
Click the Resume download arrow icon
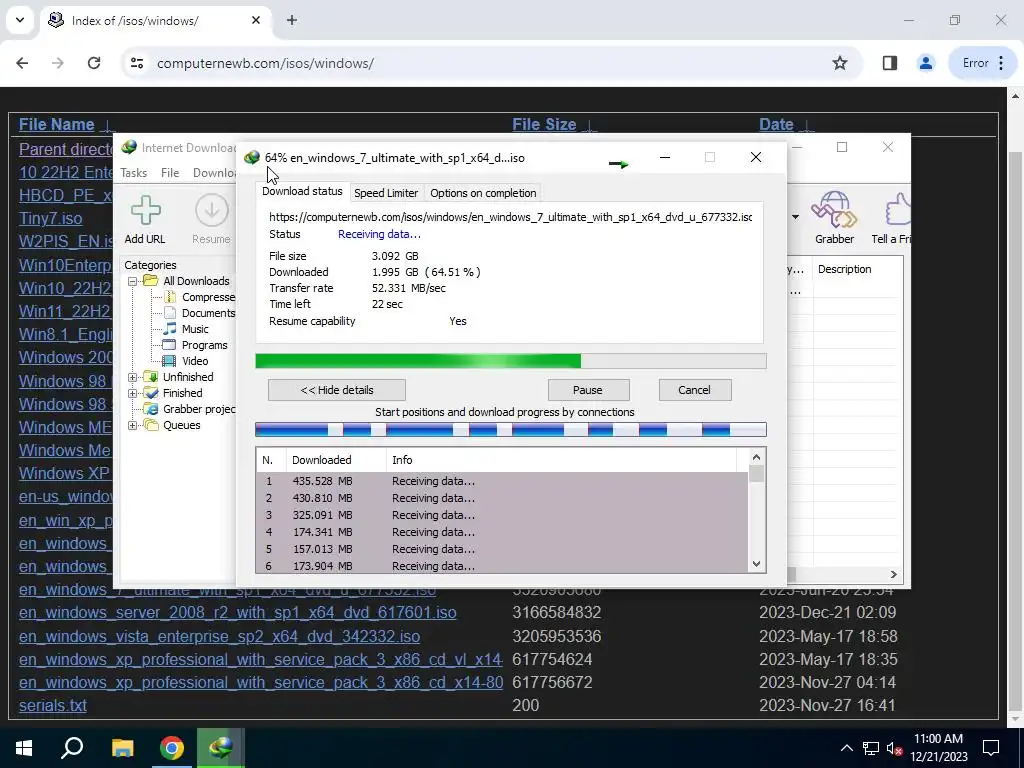[x=212, y=210]
